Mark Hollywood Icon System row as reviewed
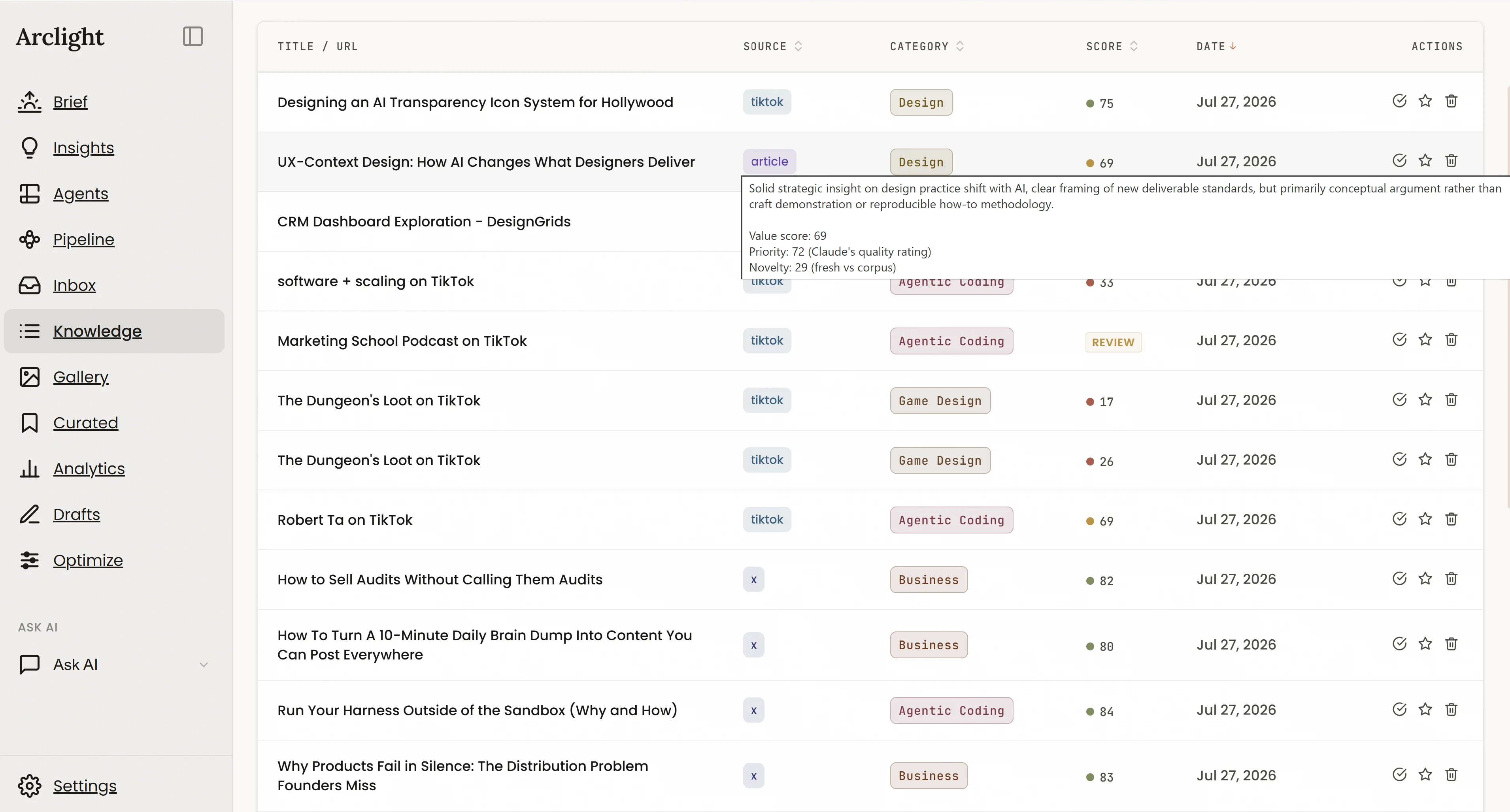The image size is (1510, 812). [x=1399, y=101]
